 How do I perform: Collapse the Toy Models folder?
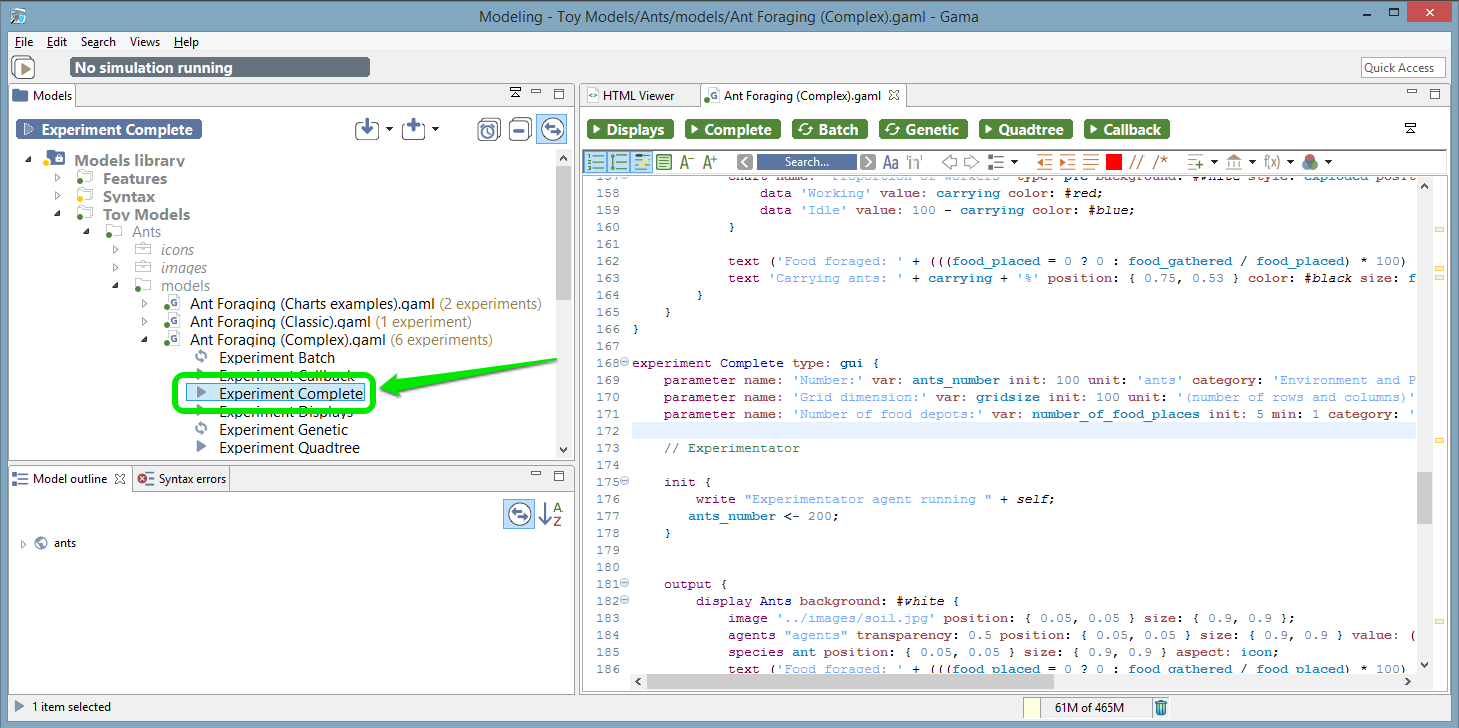(x=58, y=214)
